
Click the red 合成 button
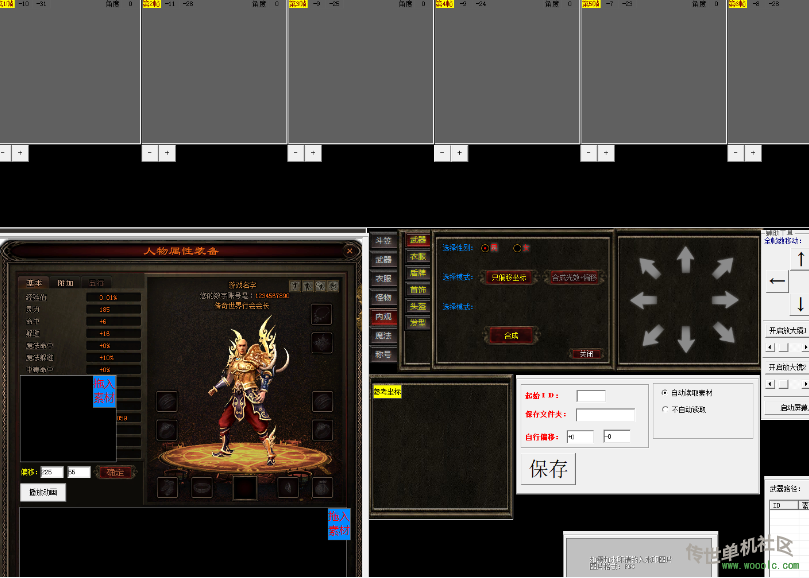point(511,335)
